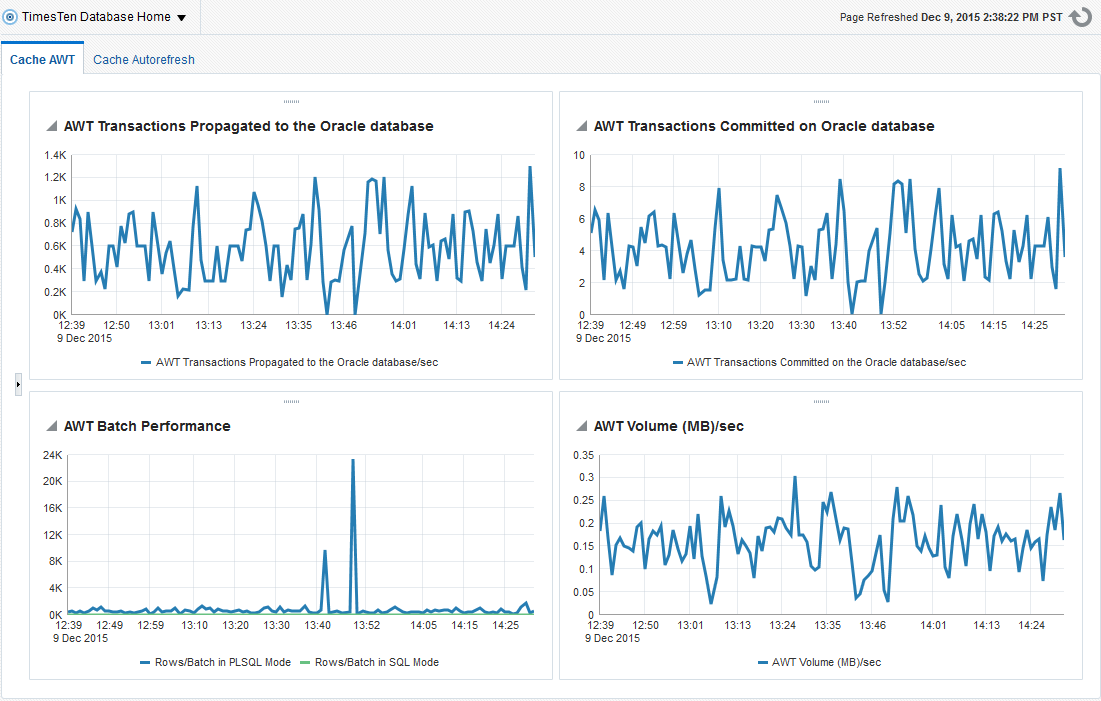The image size is (1101, 701).
Task: Click the AWT Batch Performance panel drag handle
Action: (x=291, y=401)
